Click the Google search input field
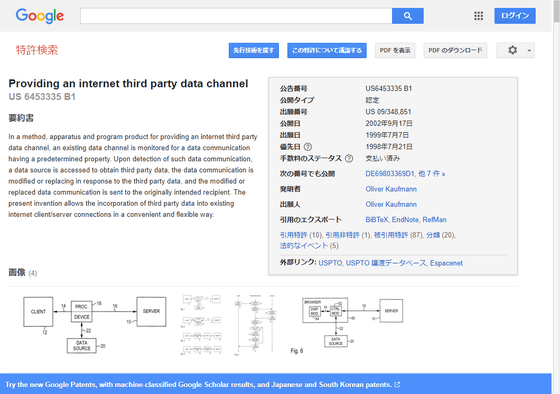 point(236,16)
